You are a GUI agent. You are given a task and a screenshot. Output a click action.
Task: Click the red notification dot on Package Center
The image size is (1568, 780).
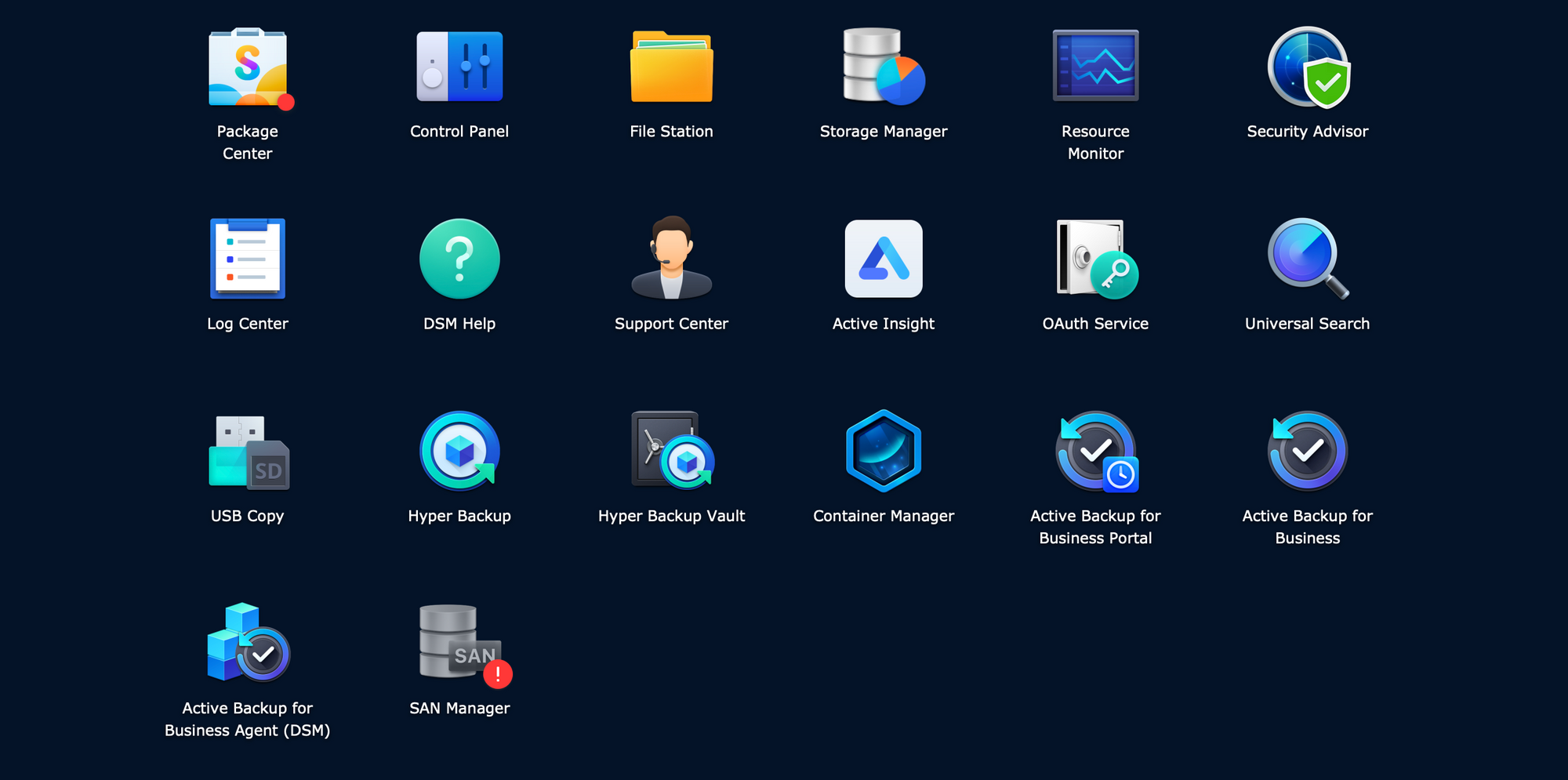tap(286, 102)
